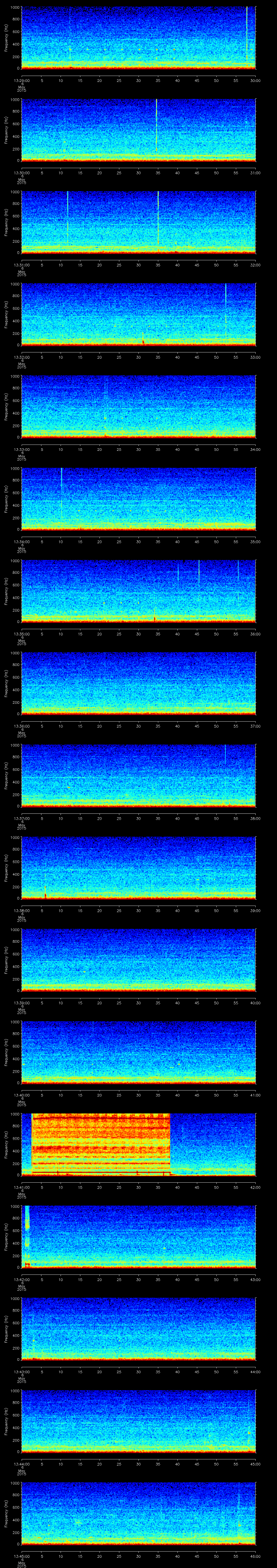Click the 13:41:00 start time label
This screenshot has height=1568, width=277.
21,1187
